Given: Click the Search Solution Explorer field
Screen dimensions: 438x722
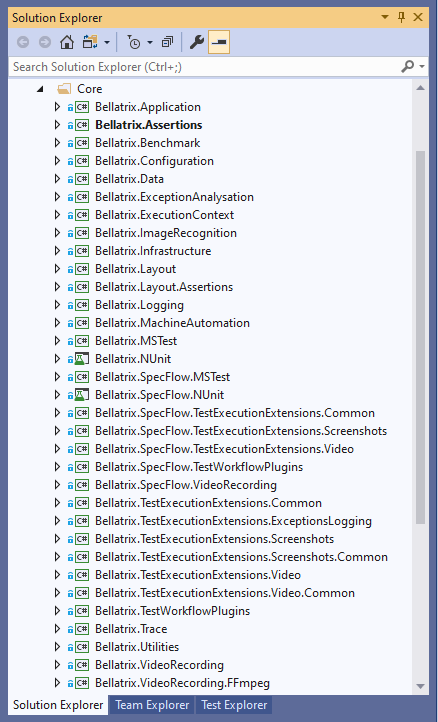Looking at the screenshot, I should click(203, 67).
